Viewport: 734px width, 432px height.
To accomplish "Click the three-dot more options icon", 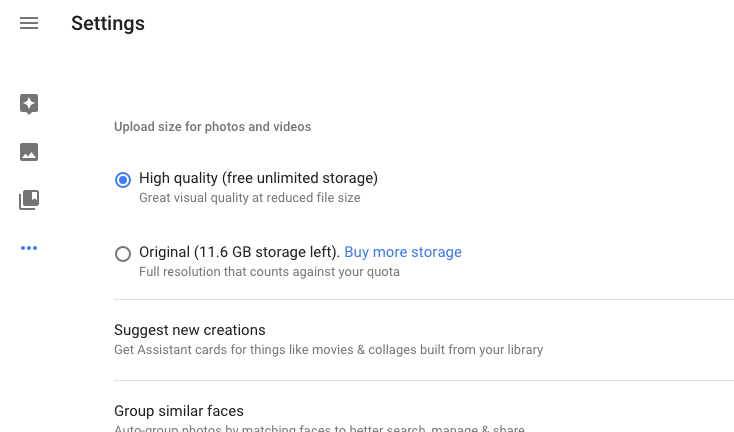I will click(x=29, y=248).
